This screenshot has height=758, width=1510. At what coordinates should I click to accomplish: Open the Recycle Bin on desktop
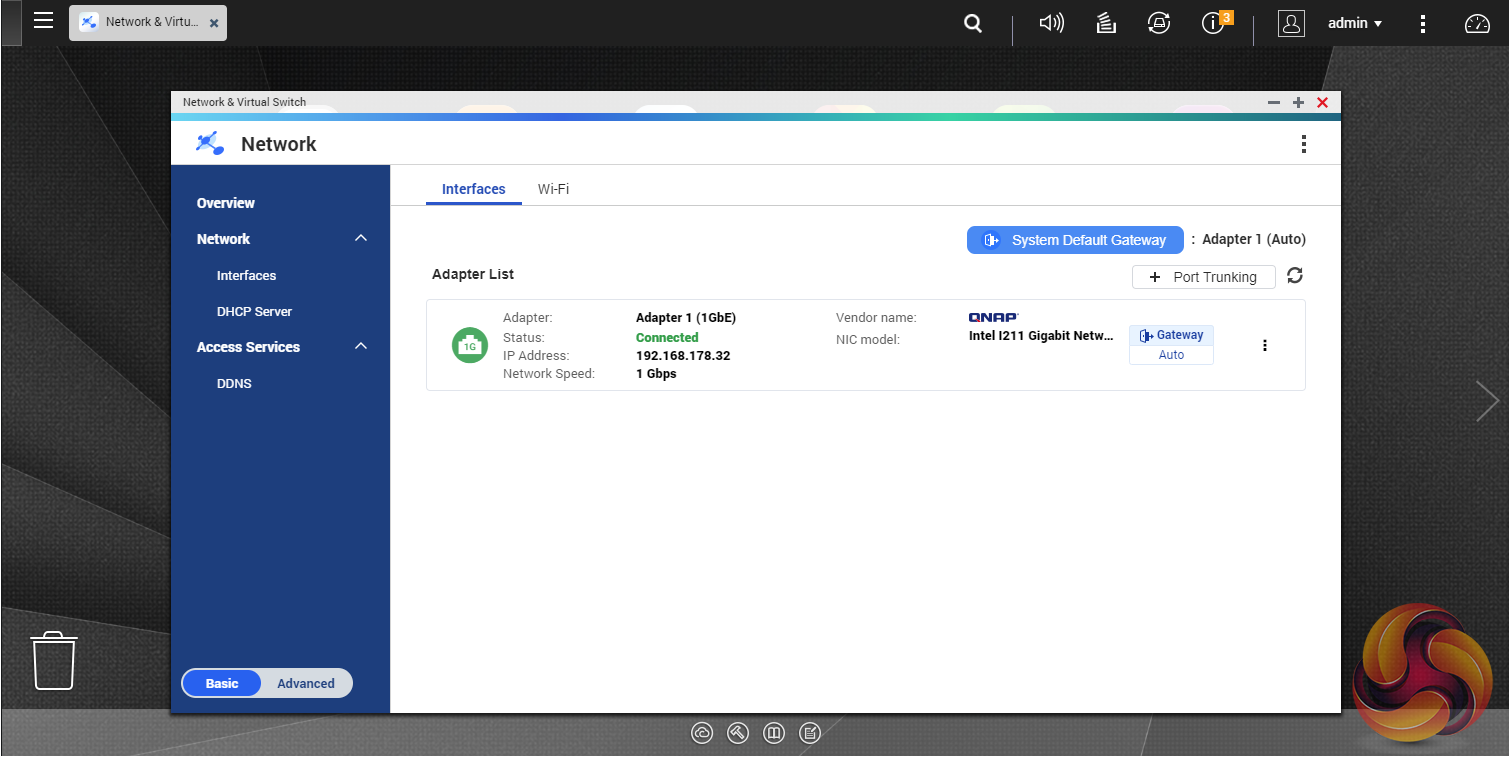coord(54,660)
